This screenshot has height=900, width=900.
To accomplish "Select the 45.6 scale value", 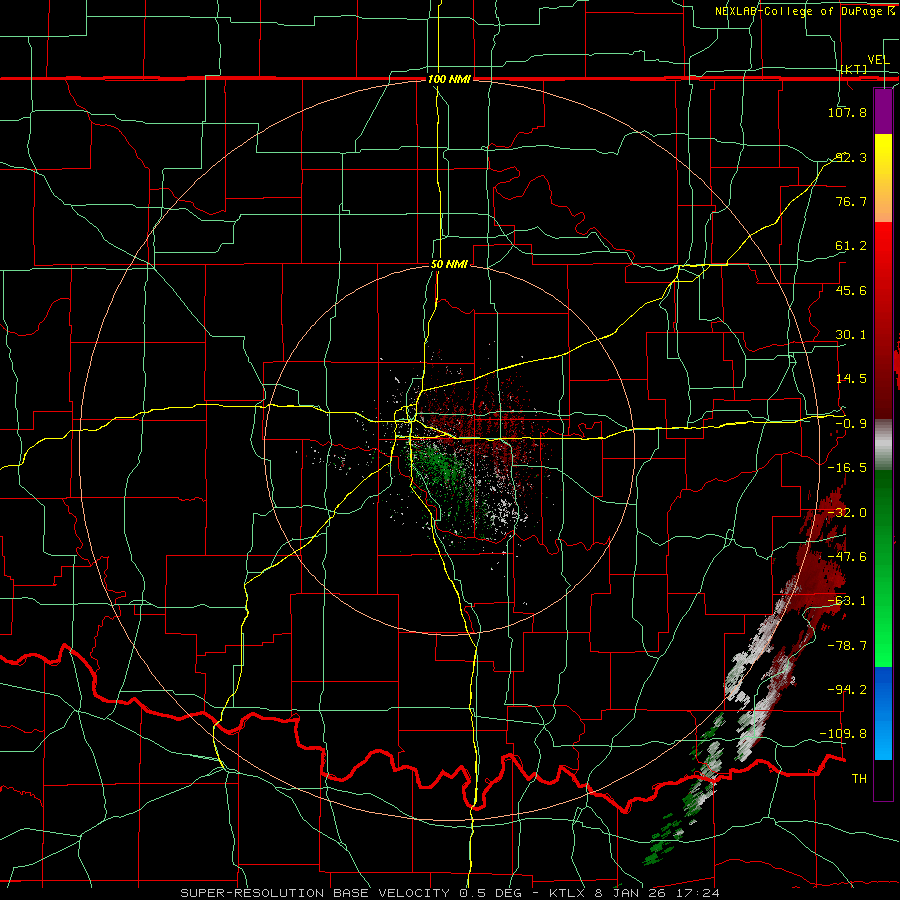I will (851, 290).
